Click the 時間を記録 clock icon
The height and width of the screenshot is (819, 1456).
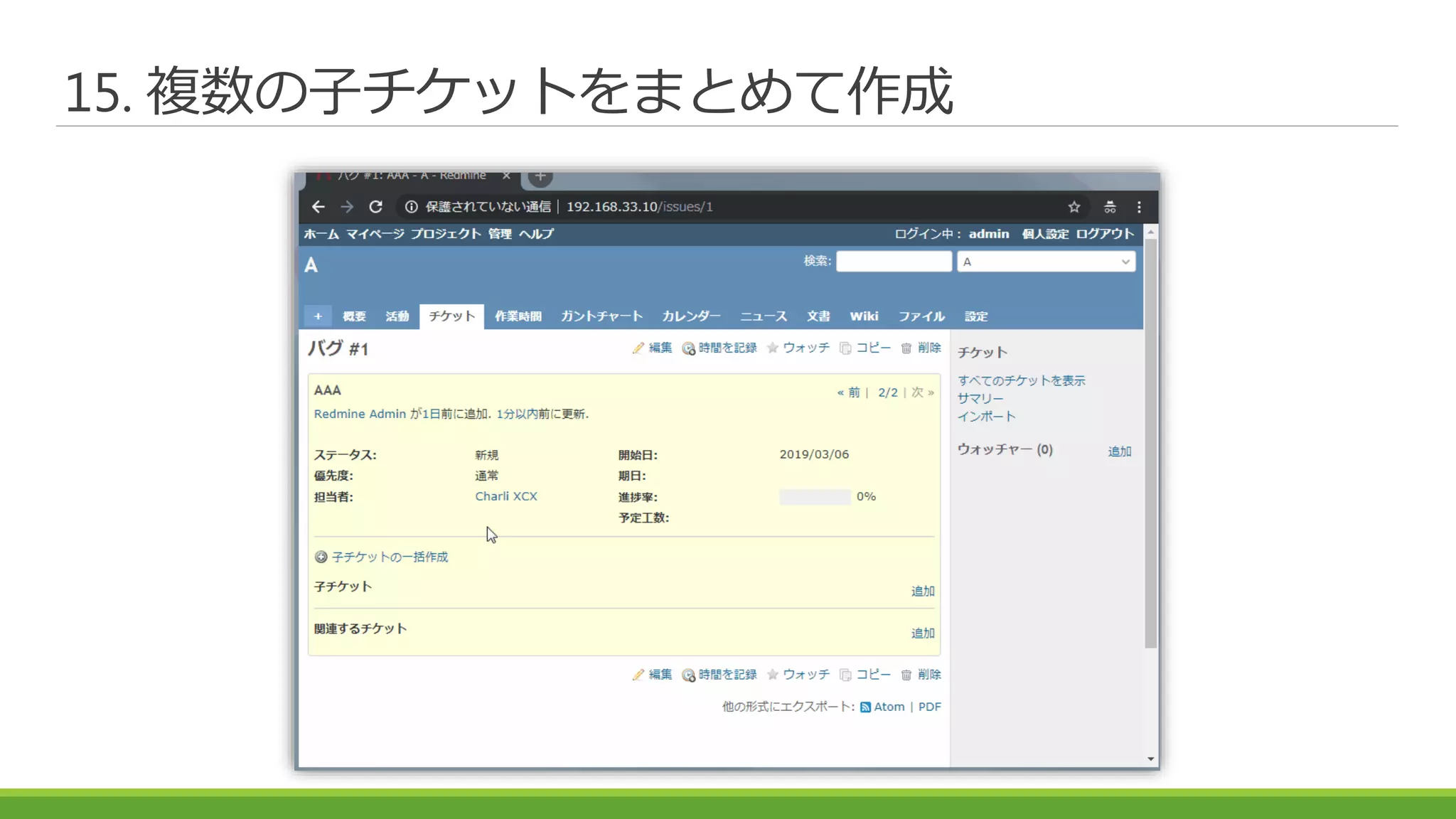pos(688,348)
